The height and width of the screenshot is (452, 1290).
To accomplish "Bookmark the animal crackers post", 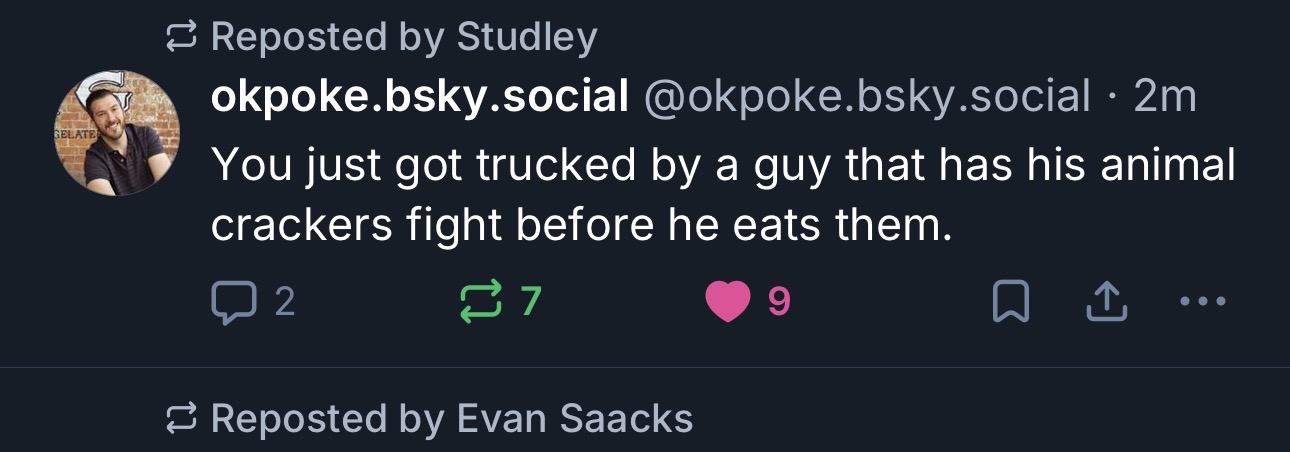I will (x=1010, y=302).
